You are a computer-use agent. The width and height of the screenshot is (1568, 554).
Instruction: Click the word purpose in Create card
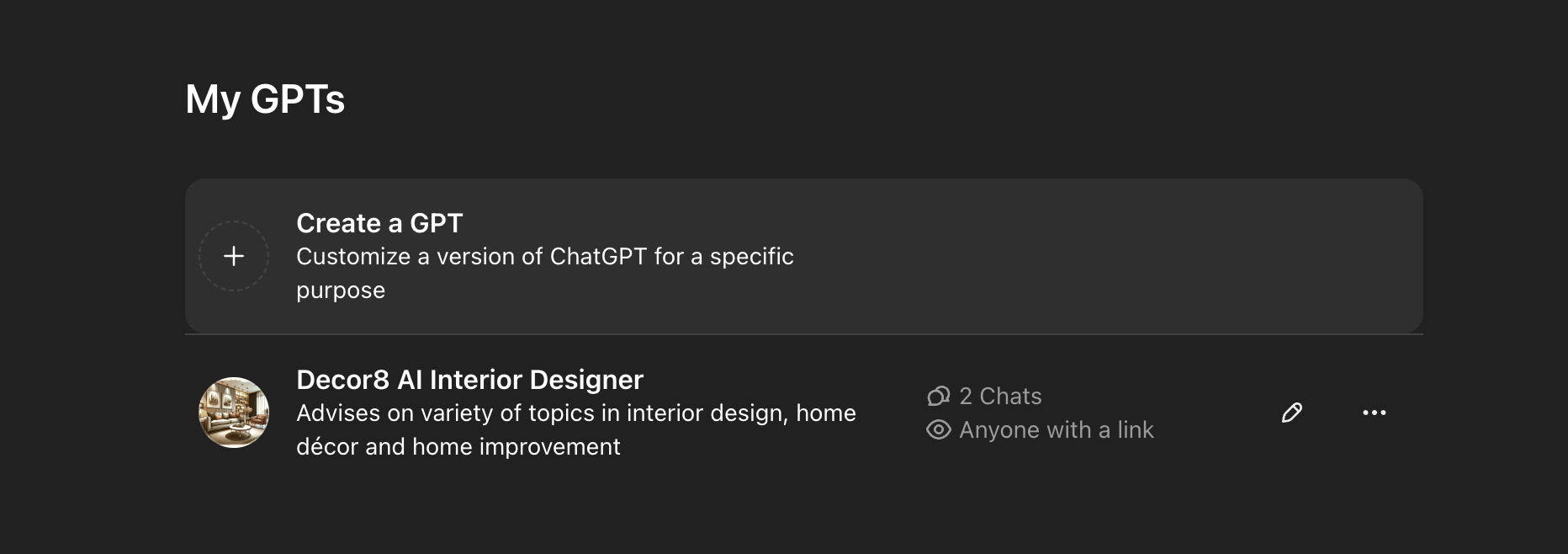[x=341, y=290]
